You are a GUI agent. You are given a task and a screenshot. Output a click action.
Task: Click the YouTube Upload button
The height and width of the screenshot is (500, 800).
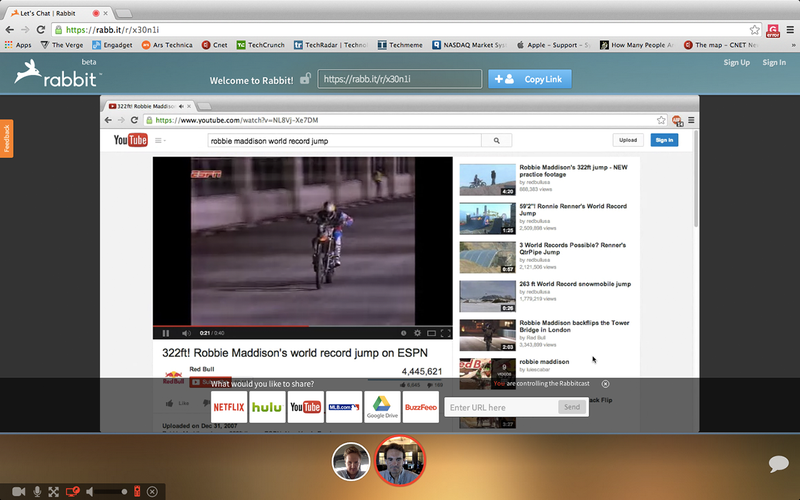point(628,140)
